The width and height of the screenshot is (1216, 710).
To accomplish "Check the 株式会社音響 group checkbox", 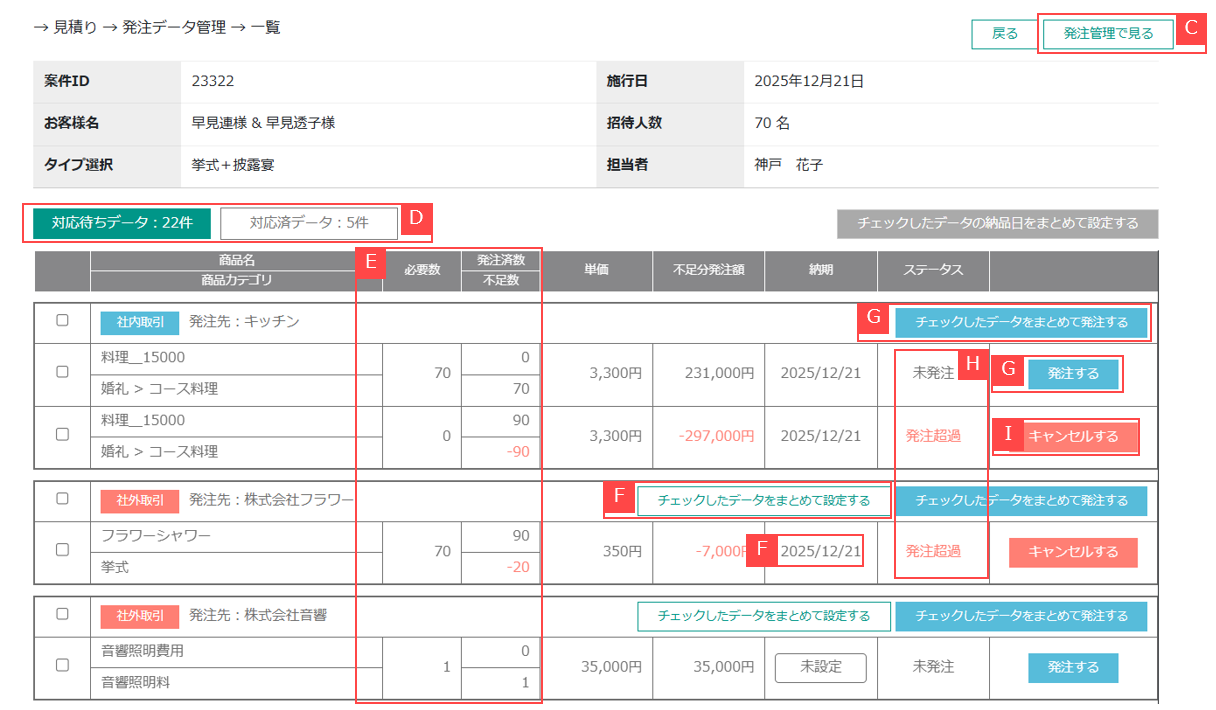I will (x=62, y=614).
